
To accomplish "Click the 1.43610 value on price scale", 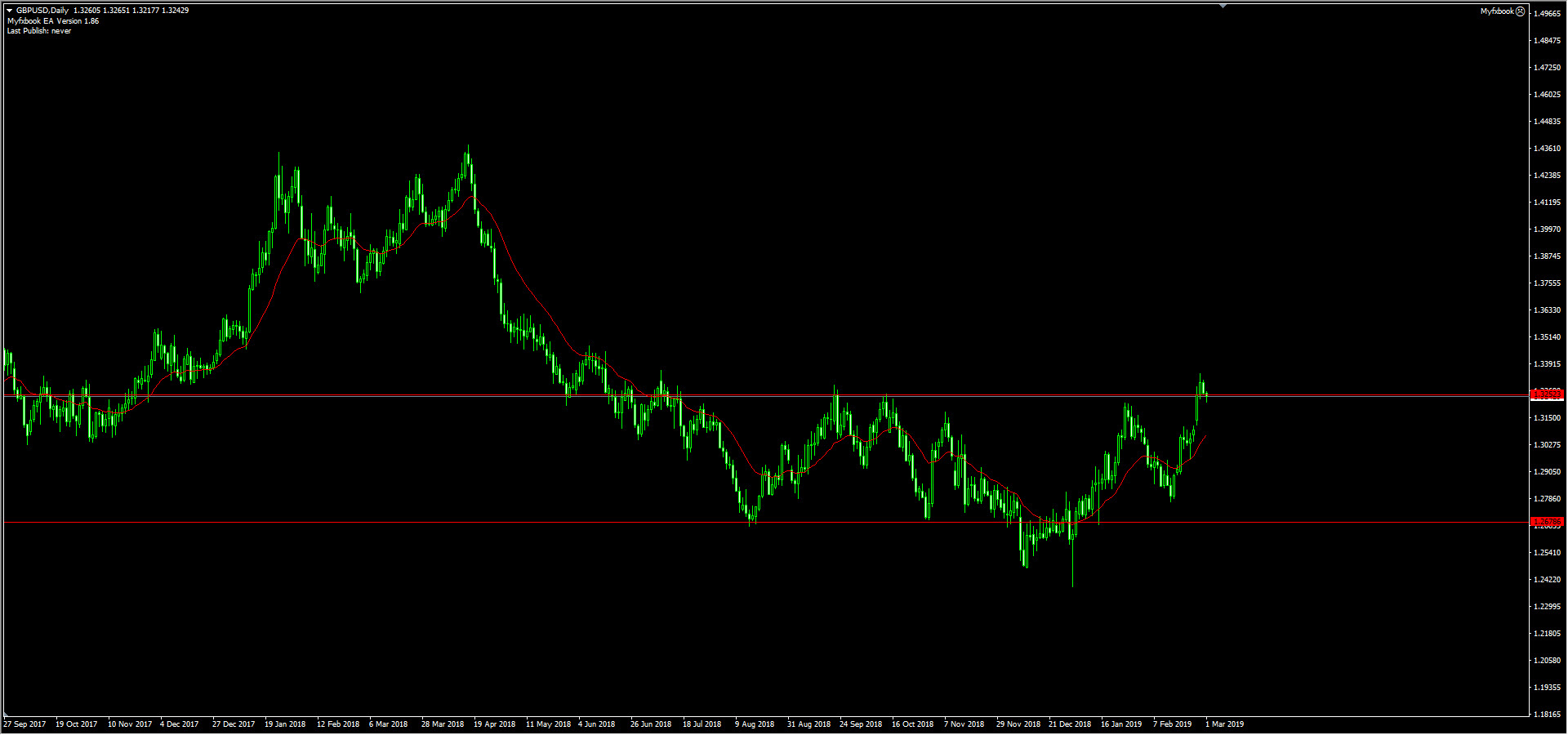I will (1547, 149).
